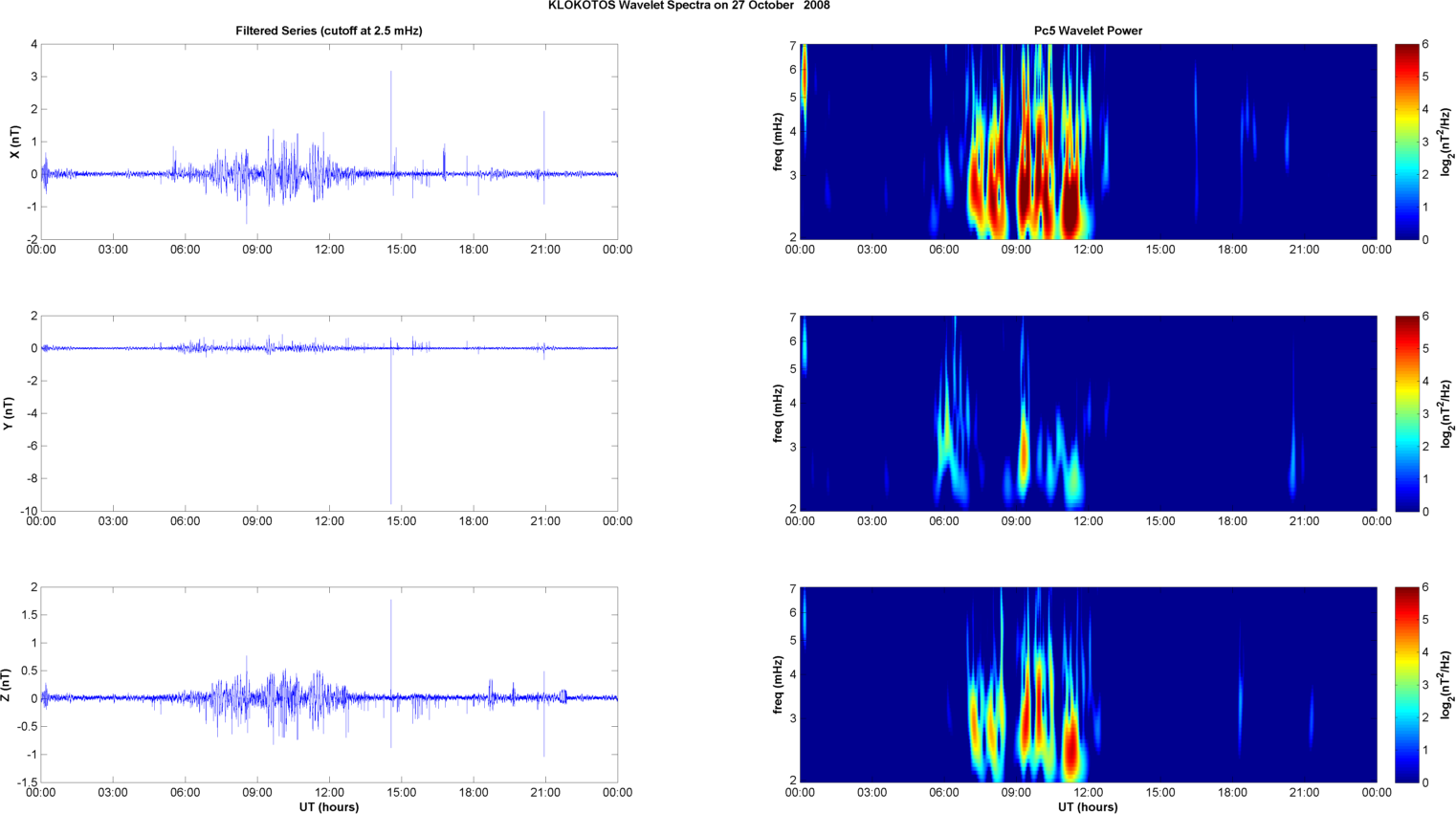Screen dimensions: 1456x814
Task: Click the 06:00 tick label under the middle spectrogram
Action: [x=944, y=521]
